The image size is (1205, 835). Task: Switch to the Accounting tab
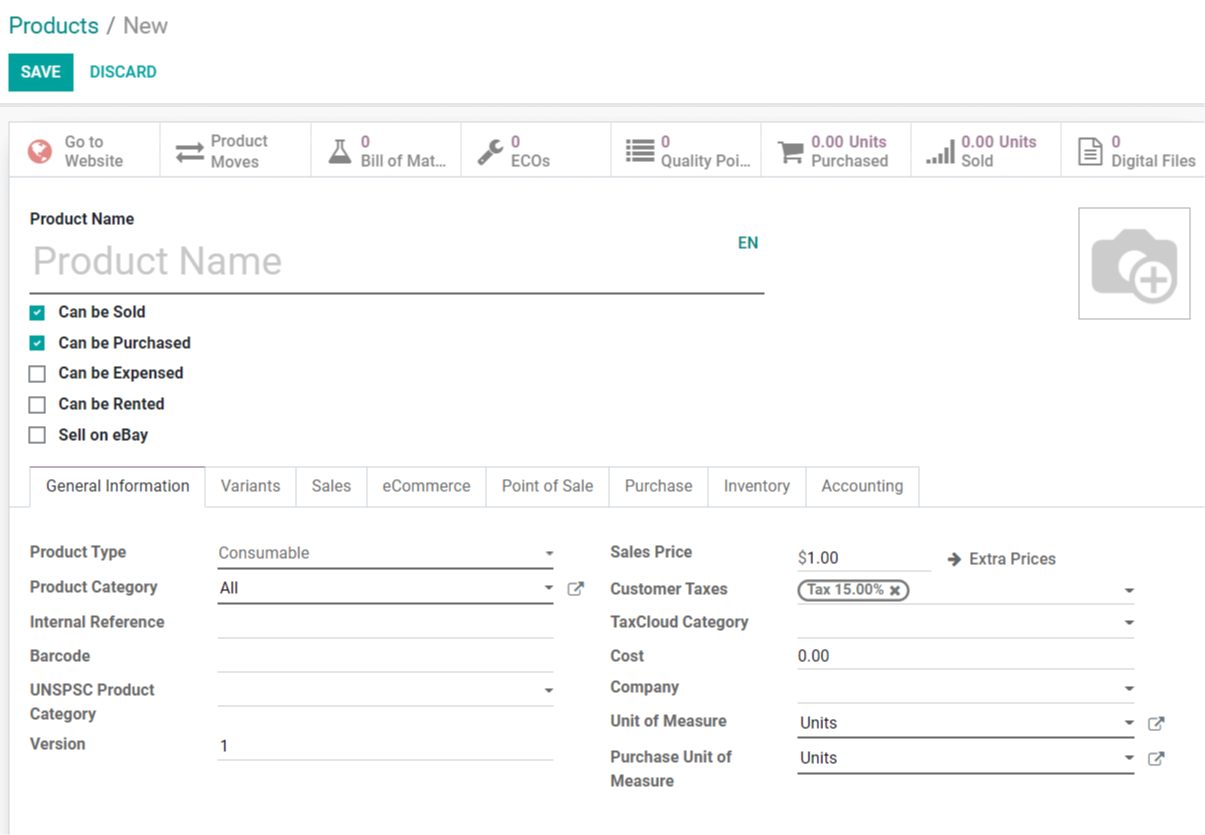point(862,486)
